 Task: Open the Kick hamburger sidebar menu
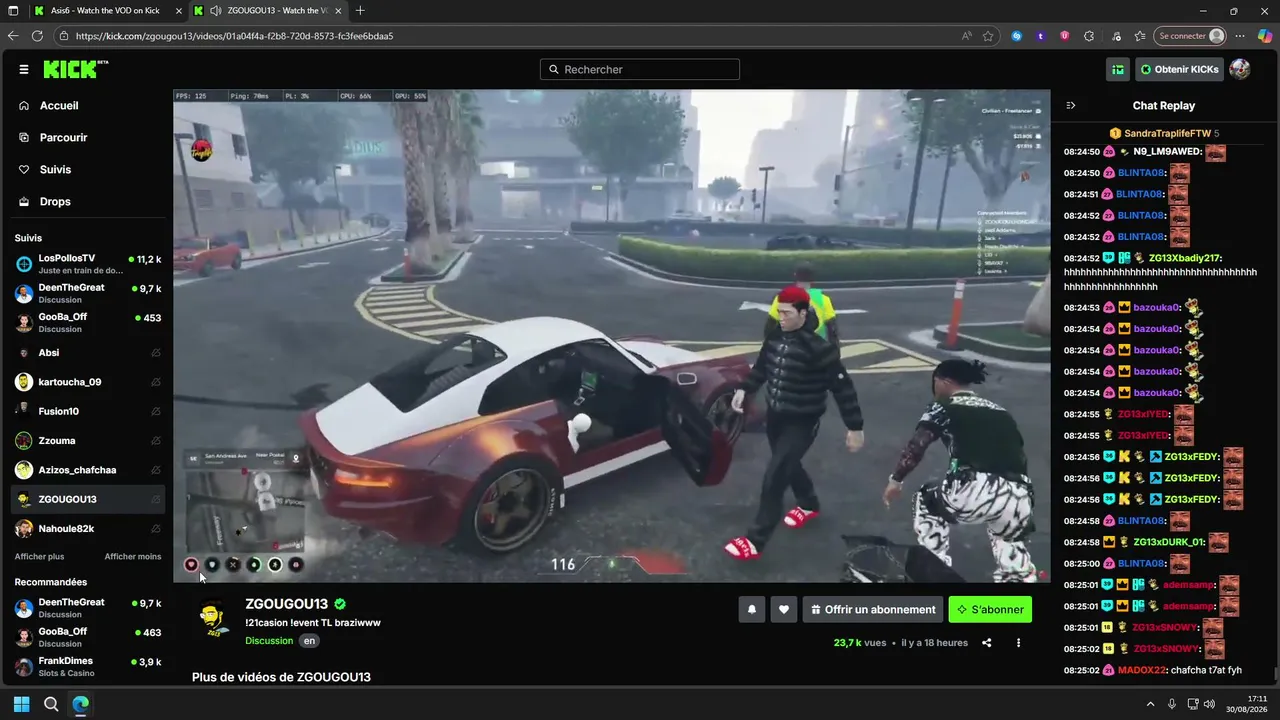24,70
